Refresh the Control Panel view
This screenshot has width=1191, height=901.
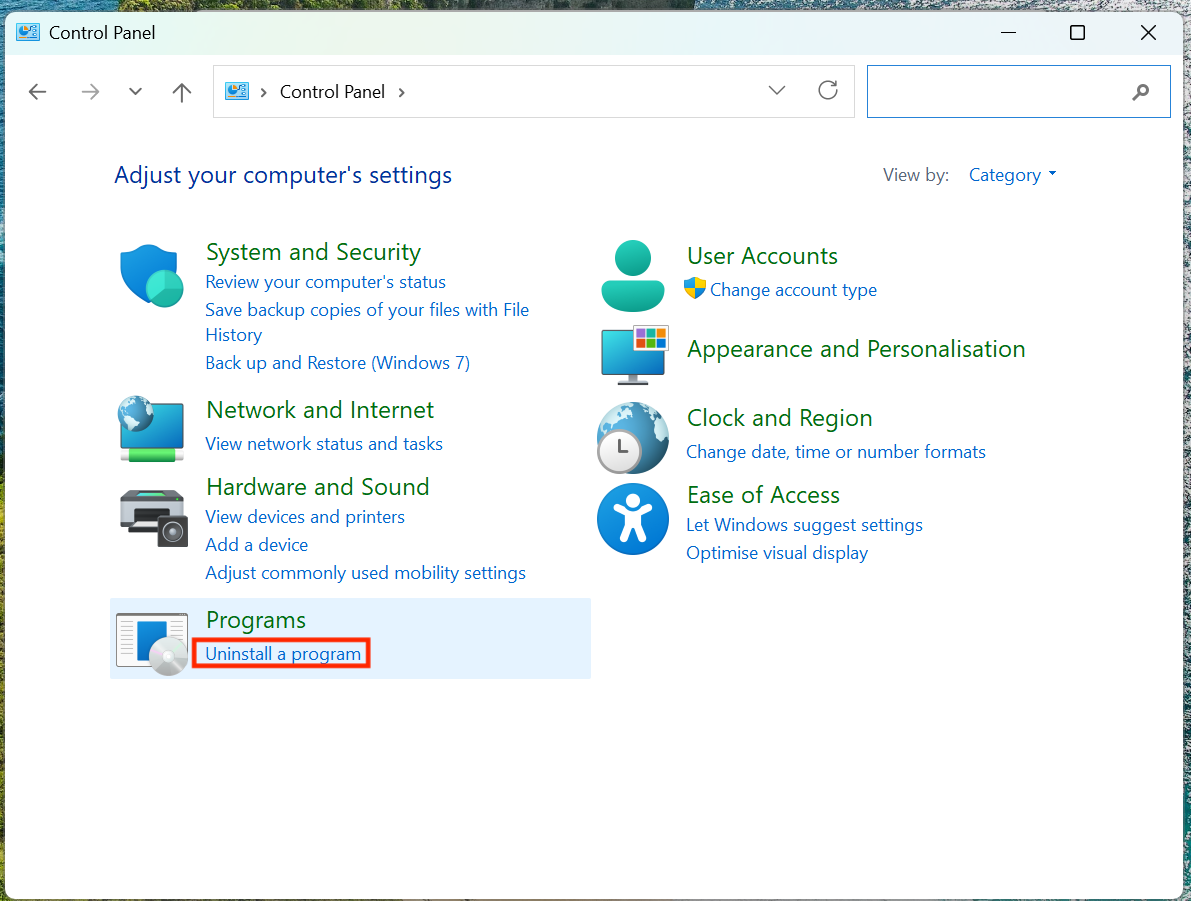click(828, 90)
